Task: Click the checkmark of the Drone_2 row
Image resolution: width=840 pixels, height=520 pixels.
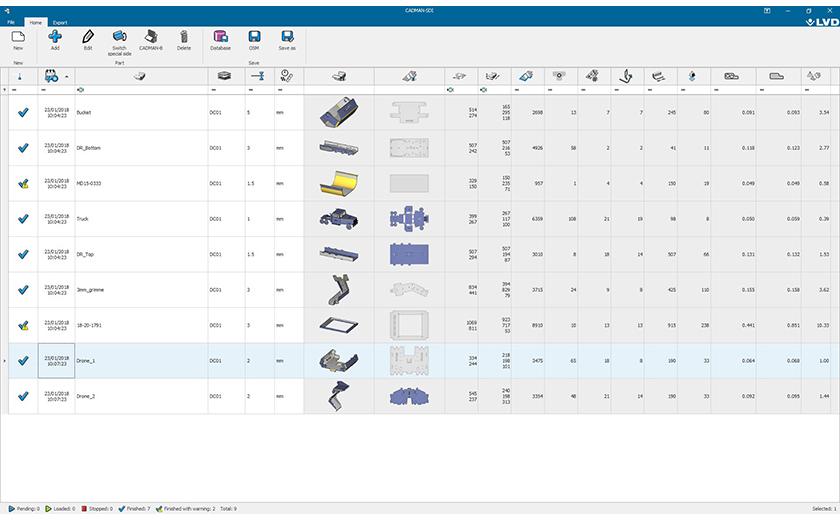Action: pos(23,396)
